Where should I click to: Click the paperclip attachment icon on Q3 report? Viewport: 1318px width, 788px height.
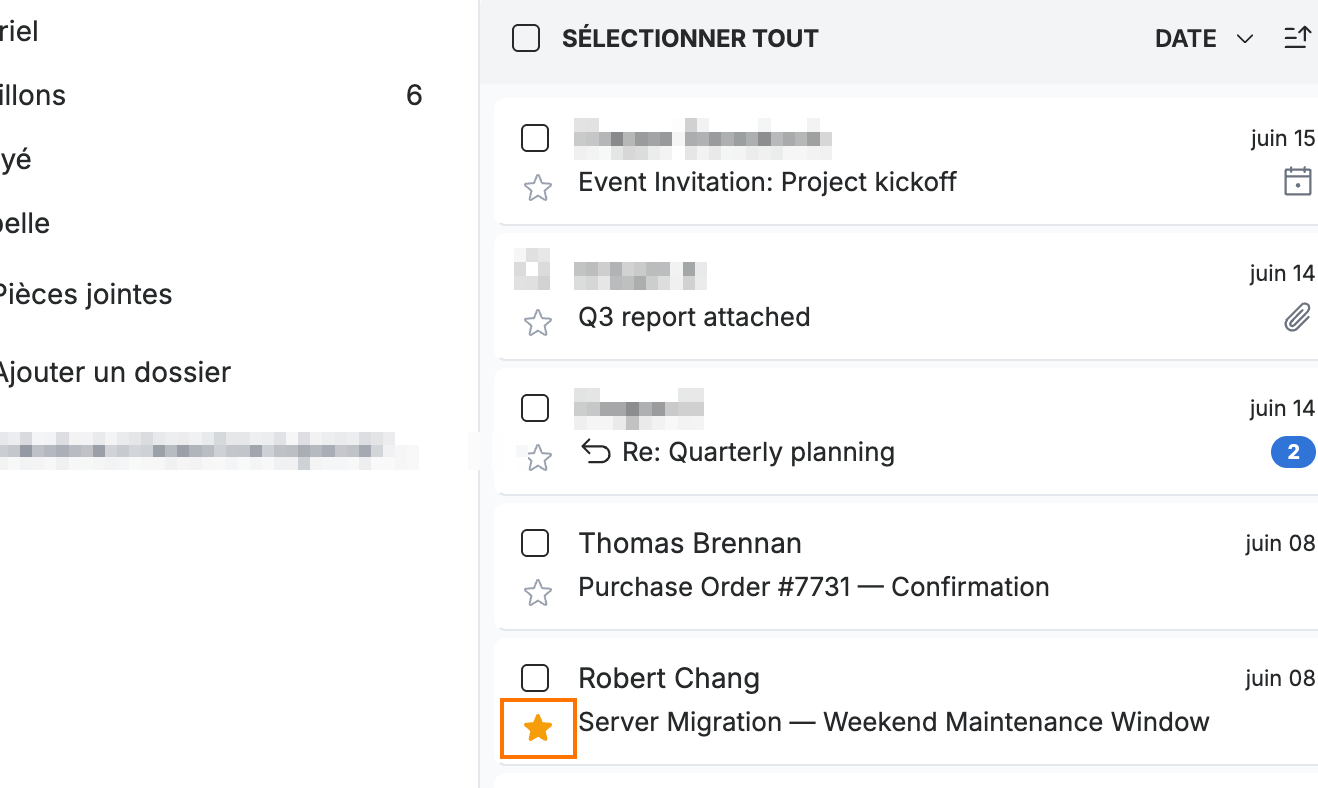tap(1297, 318)
